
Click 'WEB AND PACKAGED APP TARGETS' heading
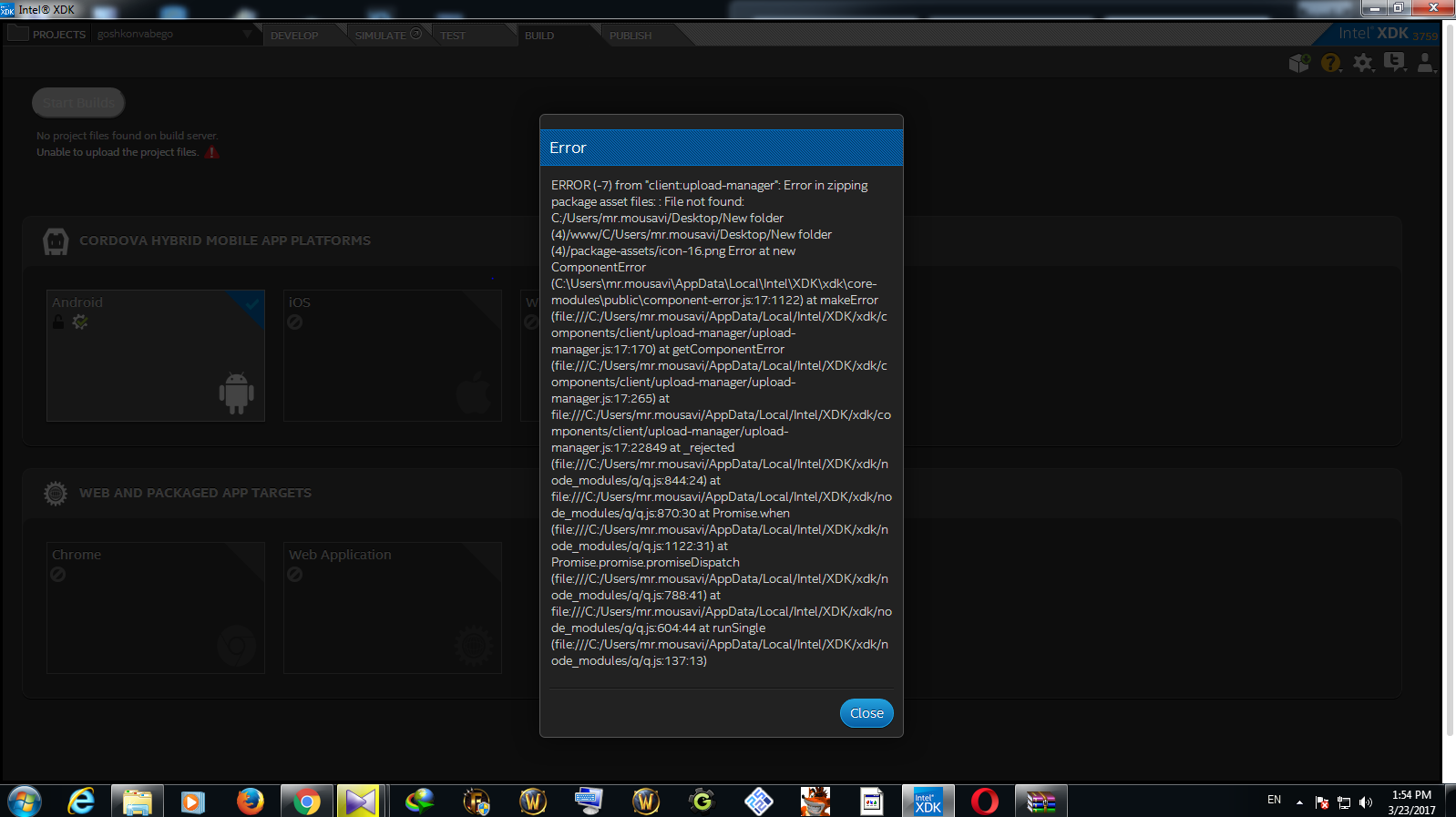click(195, 493)
